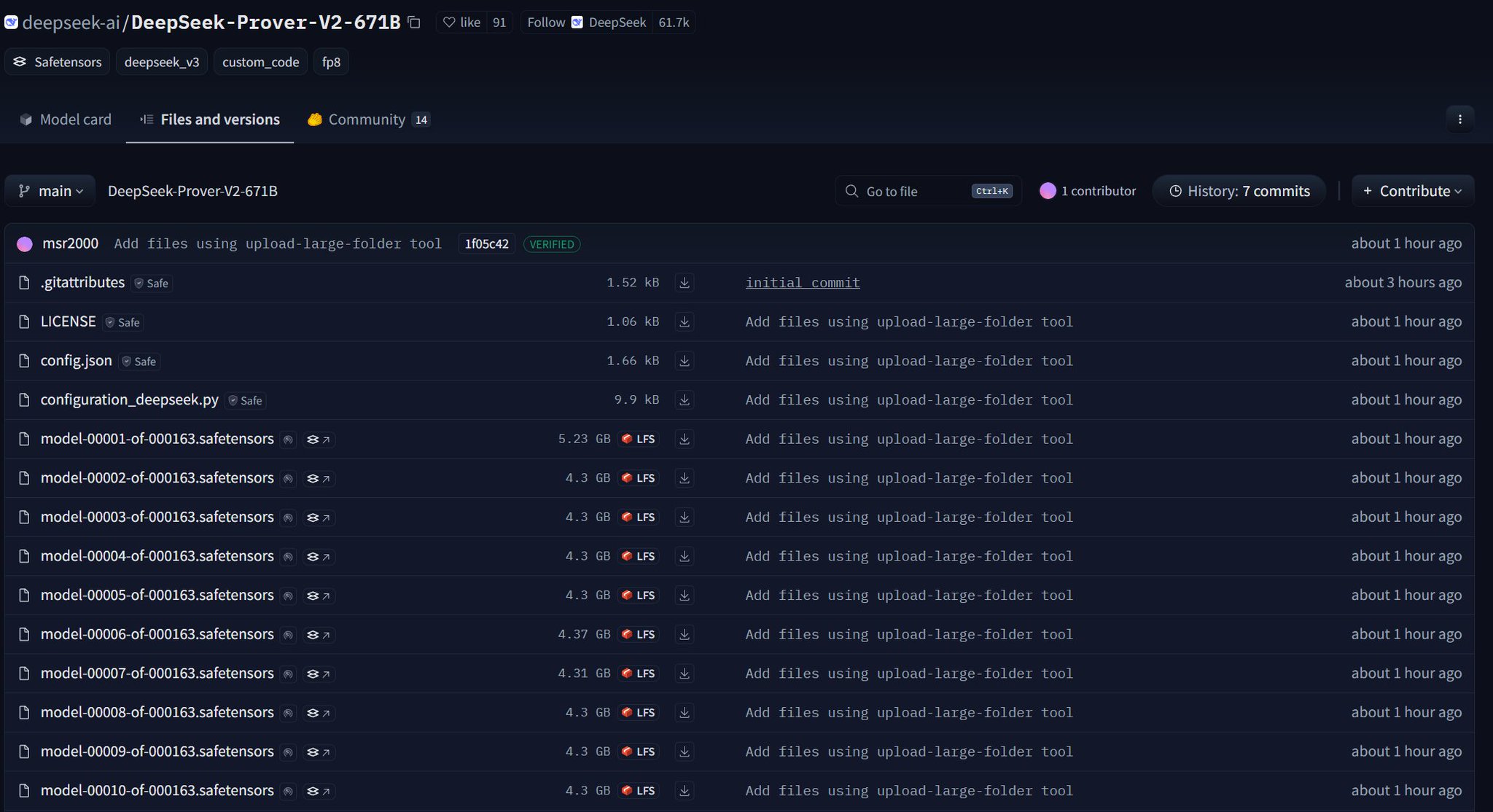Image resolution: width=1493 pixels, height=812 pixels.
Task: Open the .gitattributes file
Action: tap(82, 283)
